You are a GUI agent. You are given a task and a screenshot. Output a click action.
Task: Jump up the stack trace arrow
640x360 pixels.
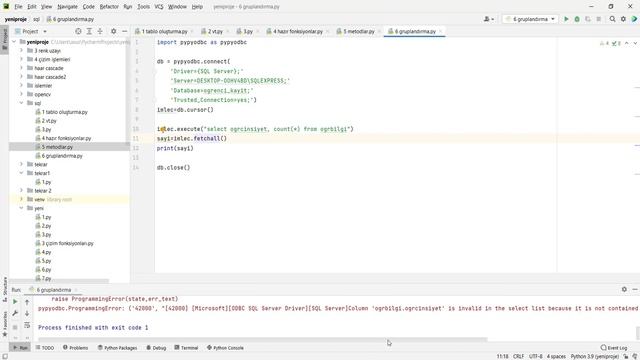27,302
